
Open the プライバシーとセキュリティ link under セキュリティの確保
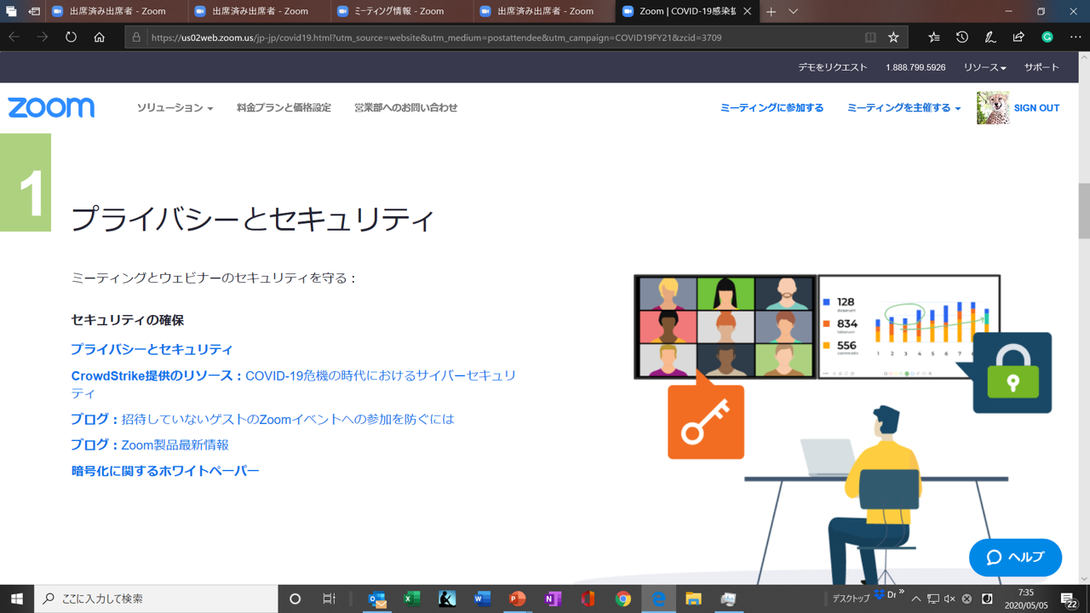click(152, 349)
